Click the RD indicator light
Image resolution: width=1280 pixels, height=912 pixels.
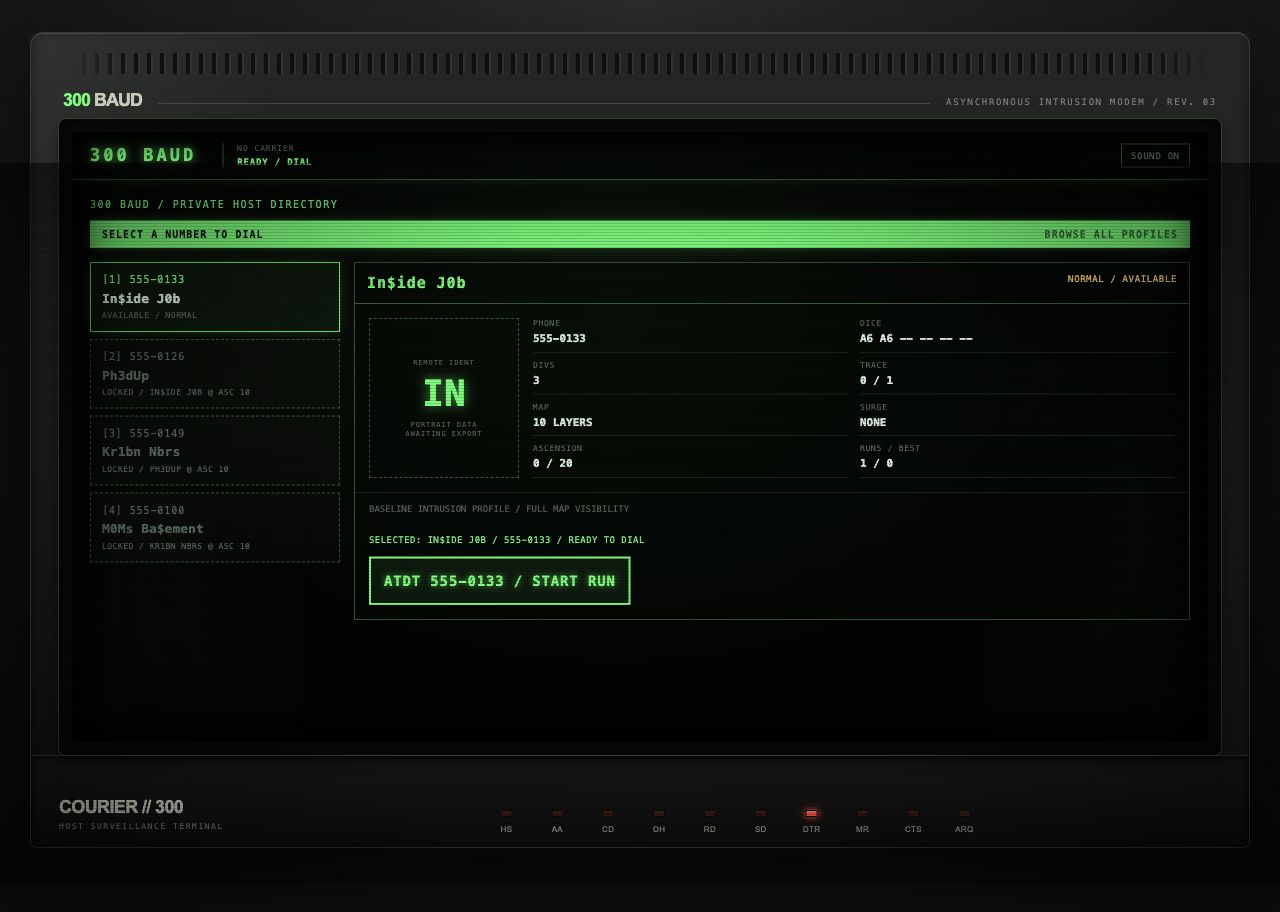pyautogui.click(x=710, y=813)
